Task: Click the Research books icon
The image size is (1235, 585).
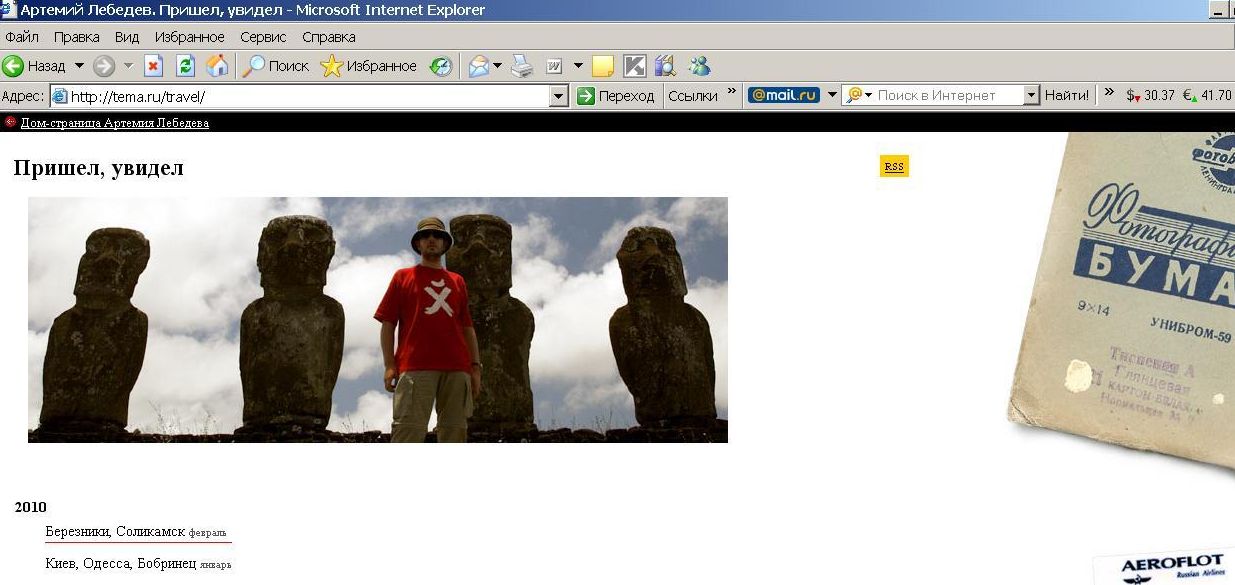Action: click(x=665, y=66)
